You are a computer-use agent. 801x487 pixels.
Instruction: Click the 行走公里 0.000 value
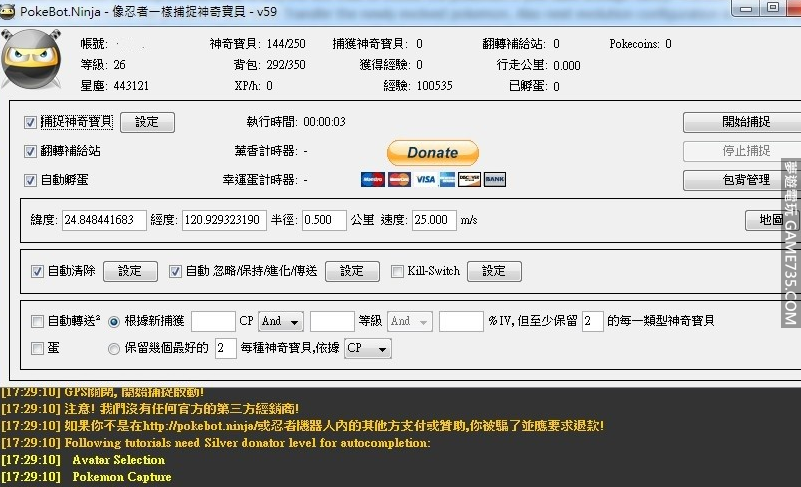(x=567, y=65)
